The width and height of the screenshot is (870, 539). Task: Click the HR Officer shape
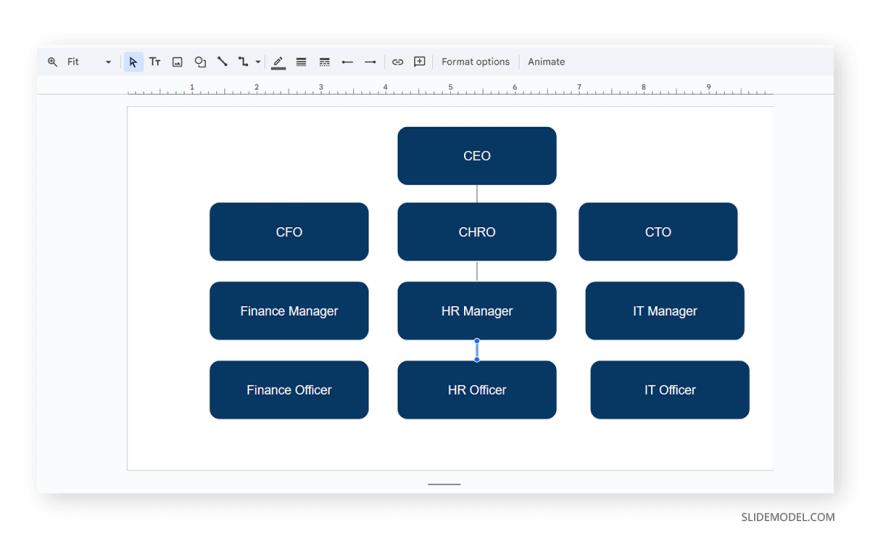click(x=477, y=390)
